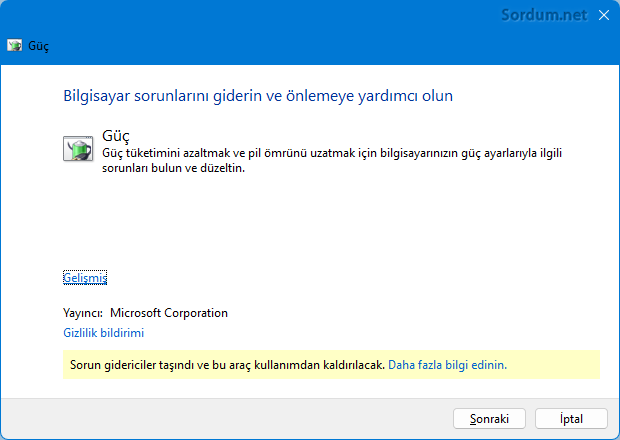
Task: Click the 'Yayıncı:' label
Action: (83, 313)
